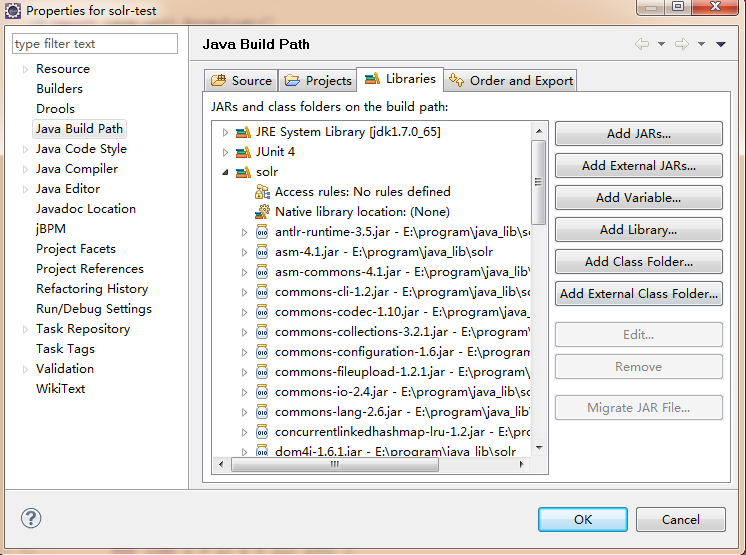Expand the Resource category in sidebar
Viewport: 746px width, 555px height.
point(26,69)
